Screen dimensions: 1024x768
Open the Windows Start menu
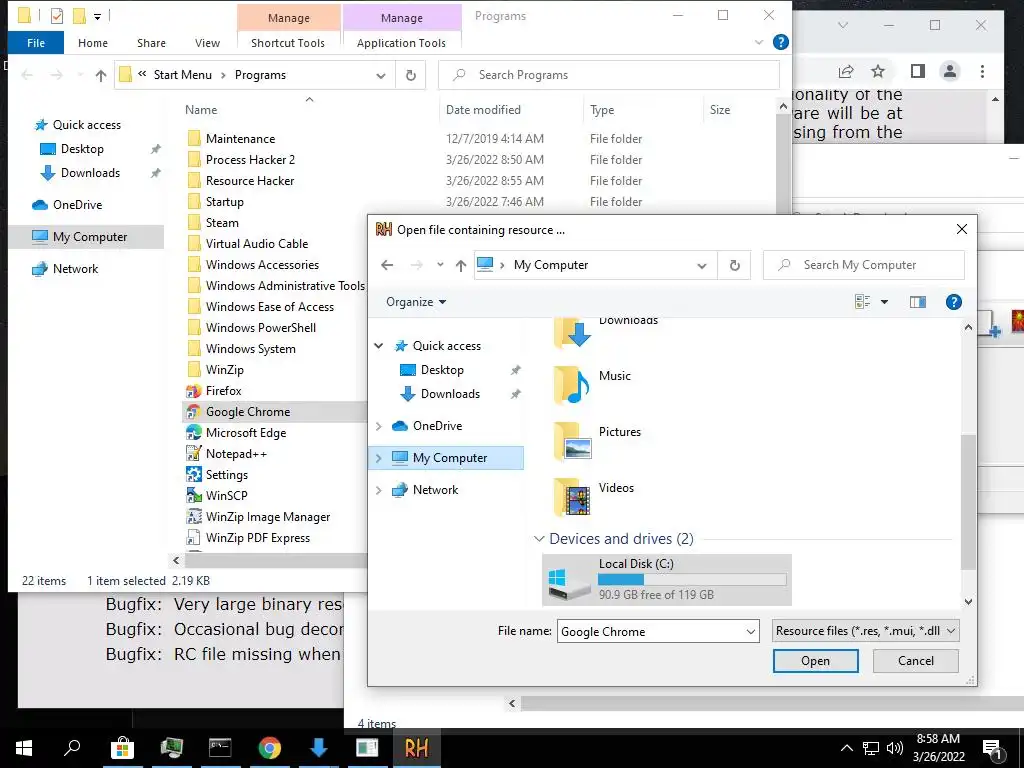pos(24,748)
